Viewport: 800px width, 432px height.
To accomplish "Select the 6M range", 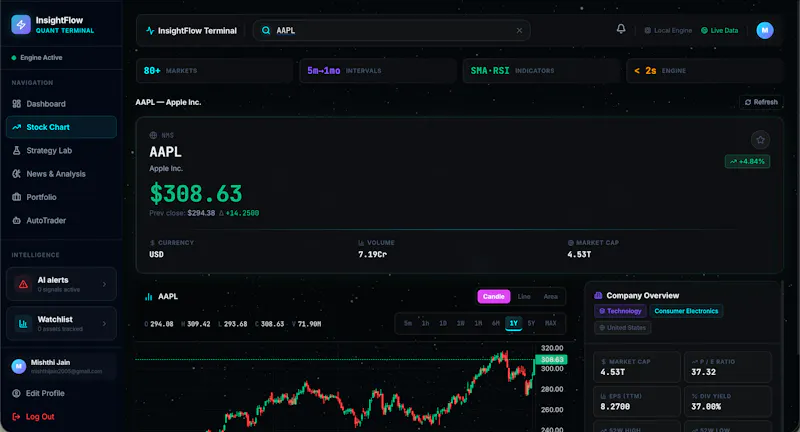I will click(x=495, y=323).
